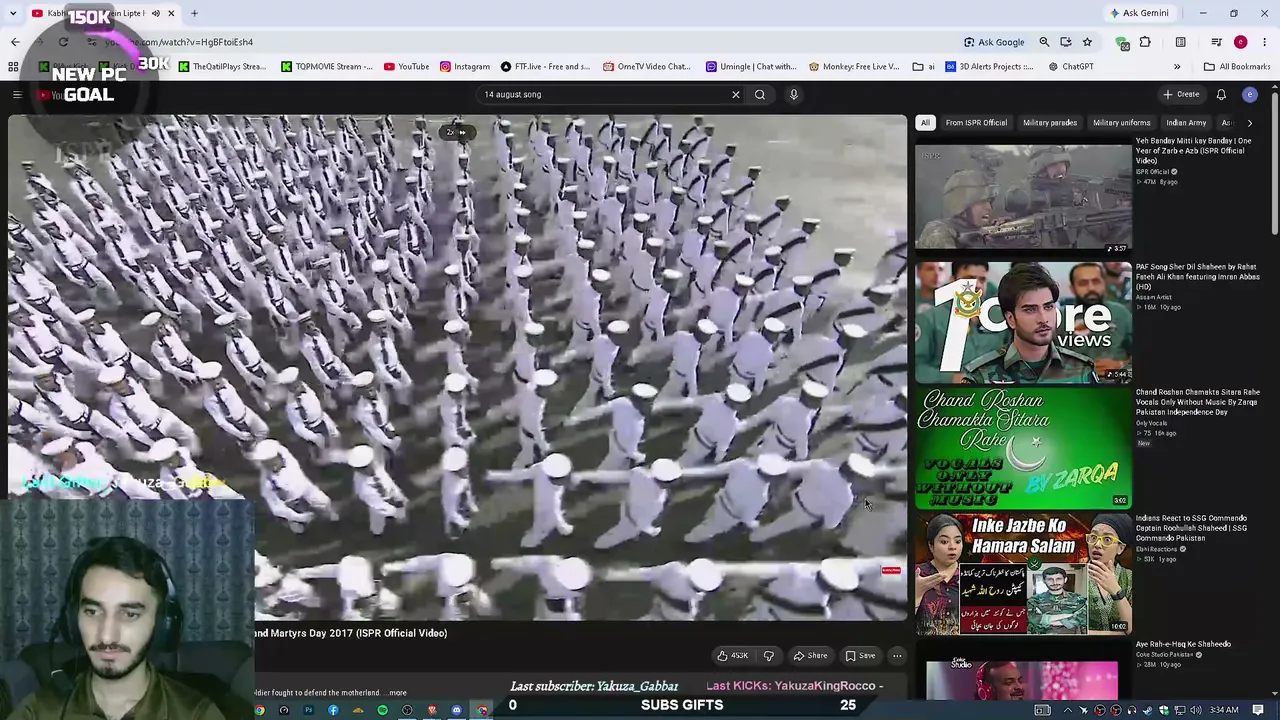The image size is (1280, 720).
Task: Go back with Chrome's back arrow
Action: (15, 42)
